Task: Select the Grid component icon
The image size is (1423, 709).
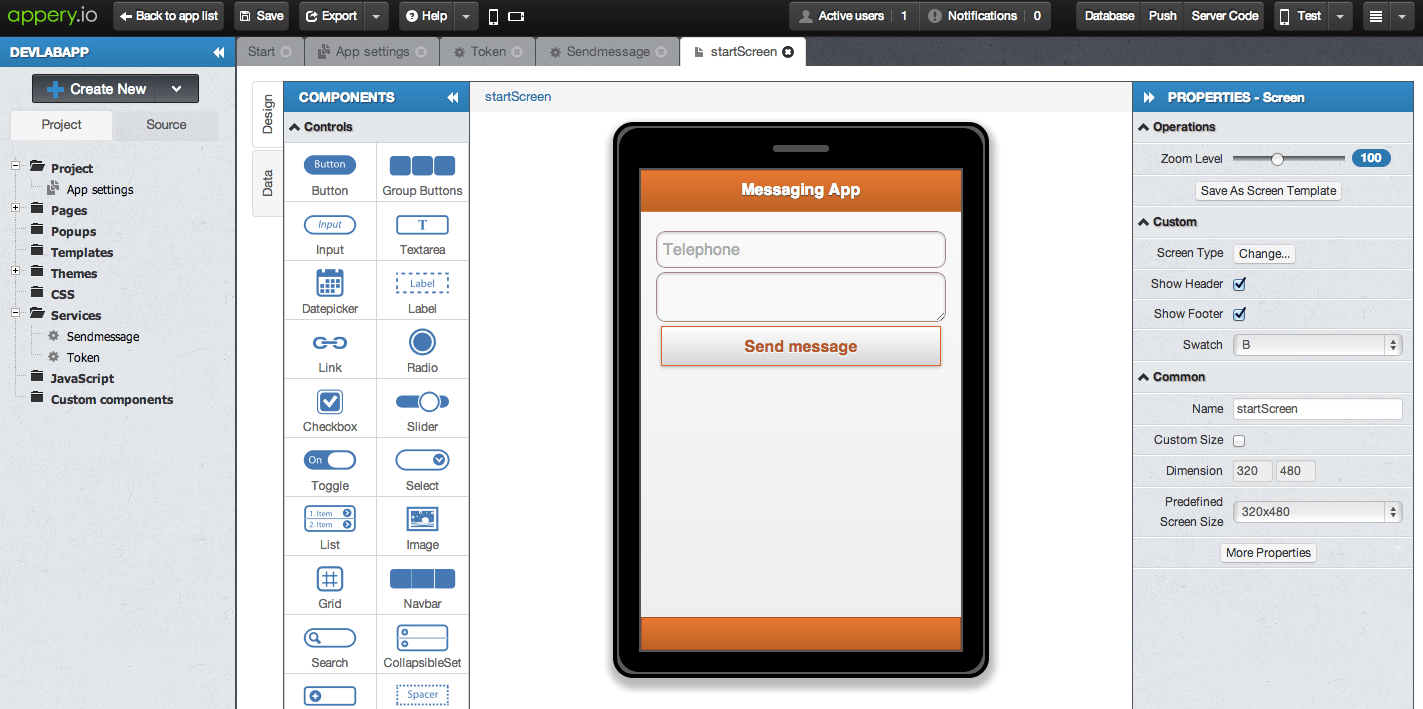Action: (x=330, y=579)
